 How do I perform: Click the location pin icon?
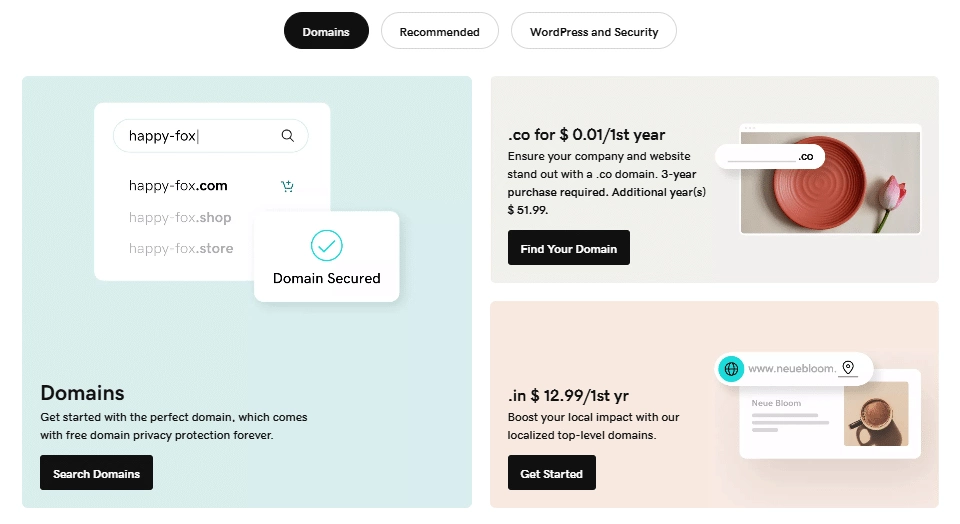click(848, 369)
